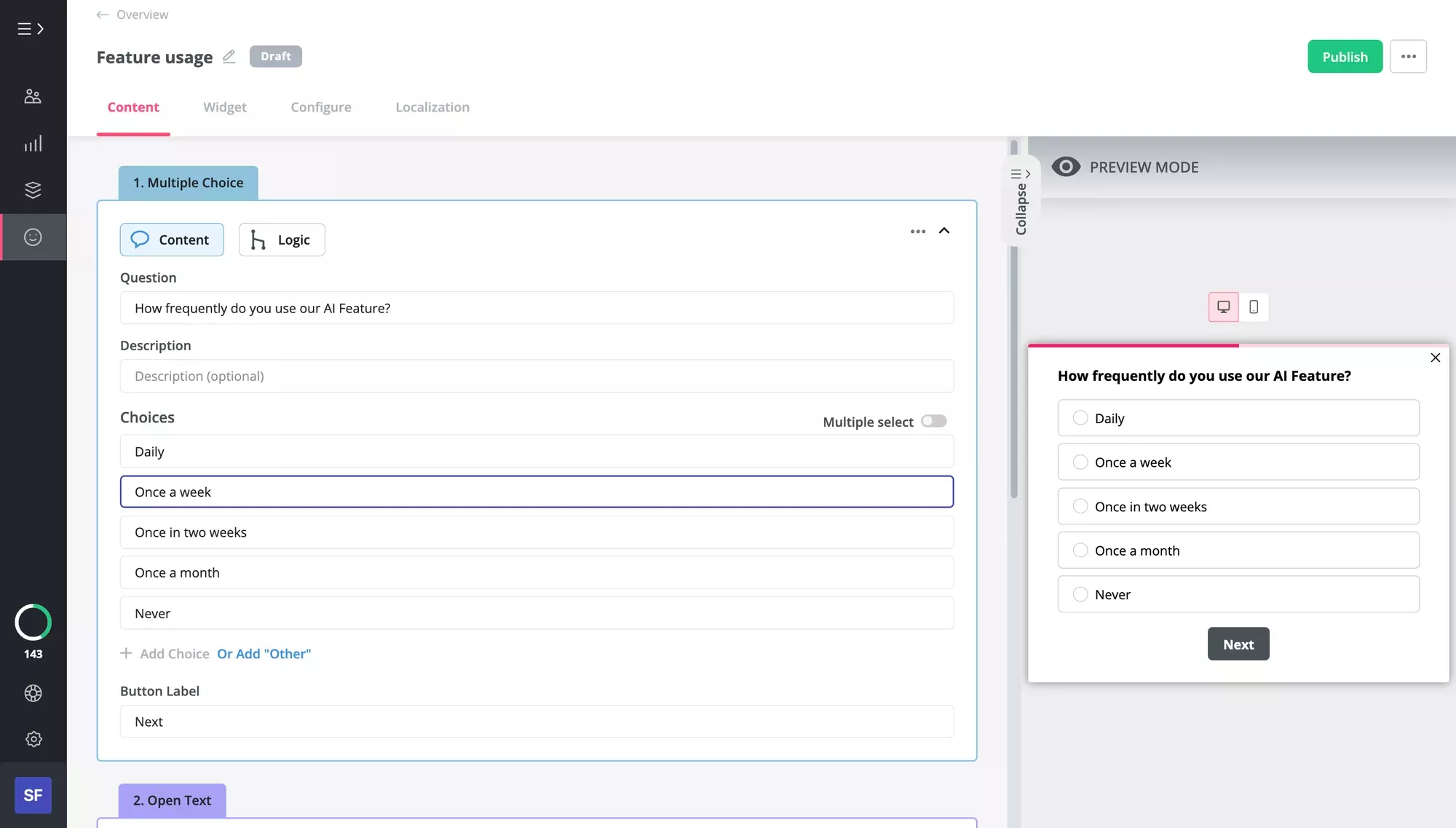Image resolution: width=1456 pixels, height=828 pixels.
Task: Toggle the Multiple select switch
Action: pyautogui.click(x=933, y=421)
